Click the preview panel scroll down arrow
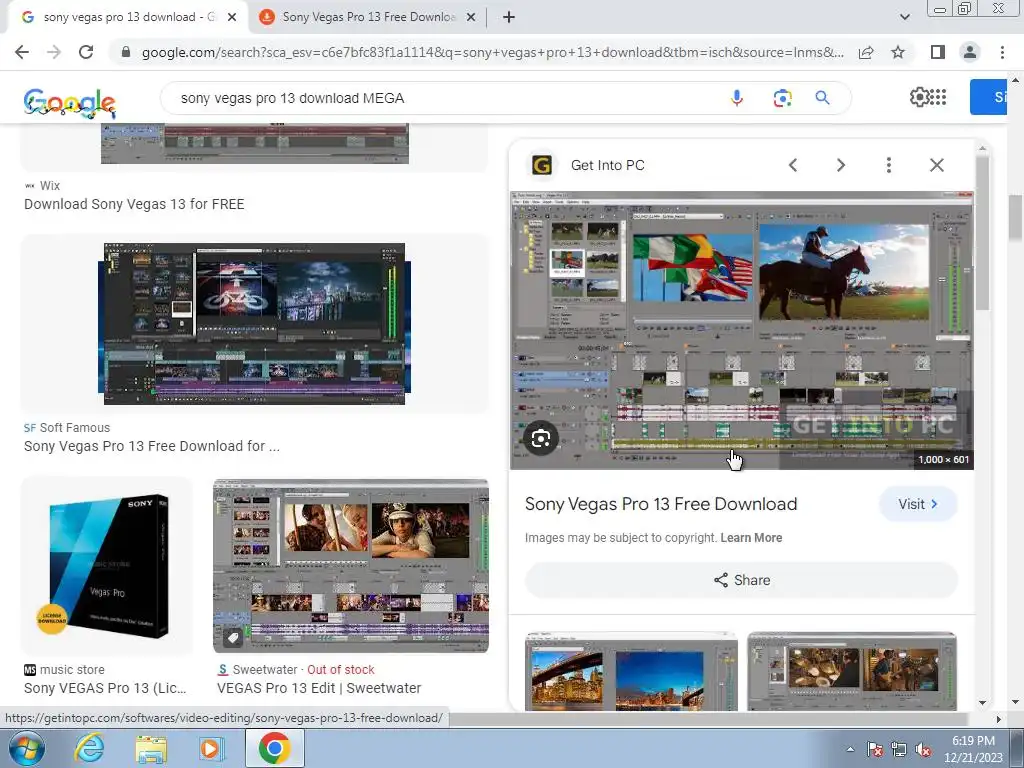The width and height of the screenshot is (1024, 768). pos(982,703)
